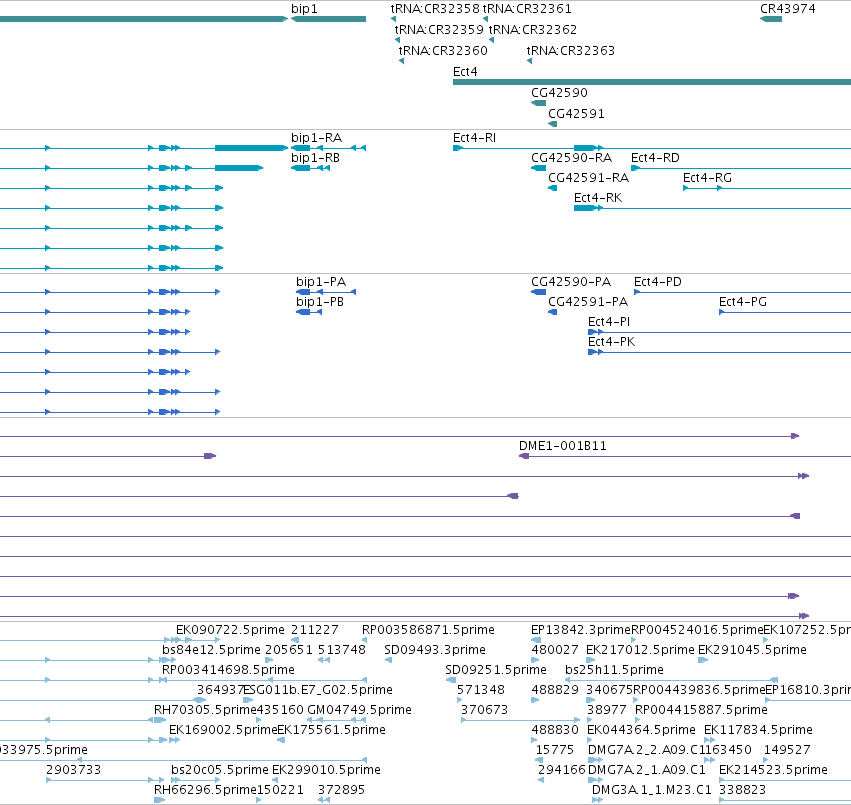Viewport: 851px width, 805px height.
Task: Click the tRNA:CR32358 gene label
Action: [x=435, y=9]
